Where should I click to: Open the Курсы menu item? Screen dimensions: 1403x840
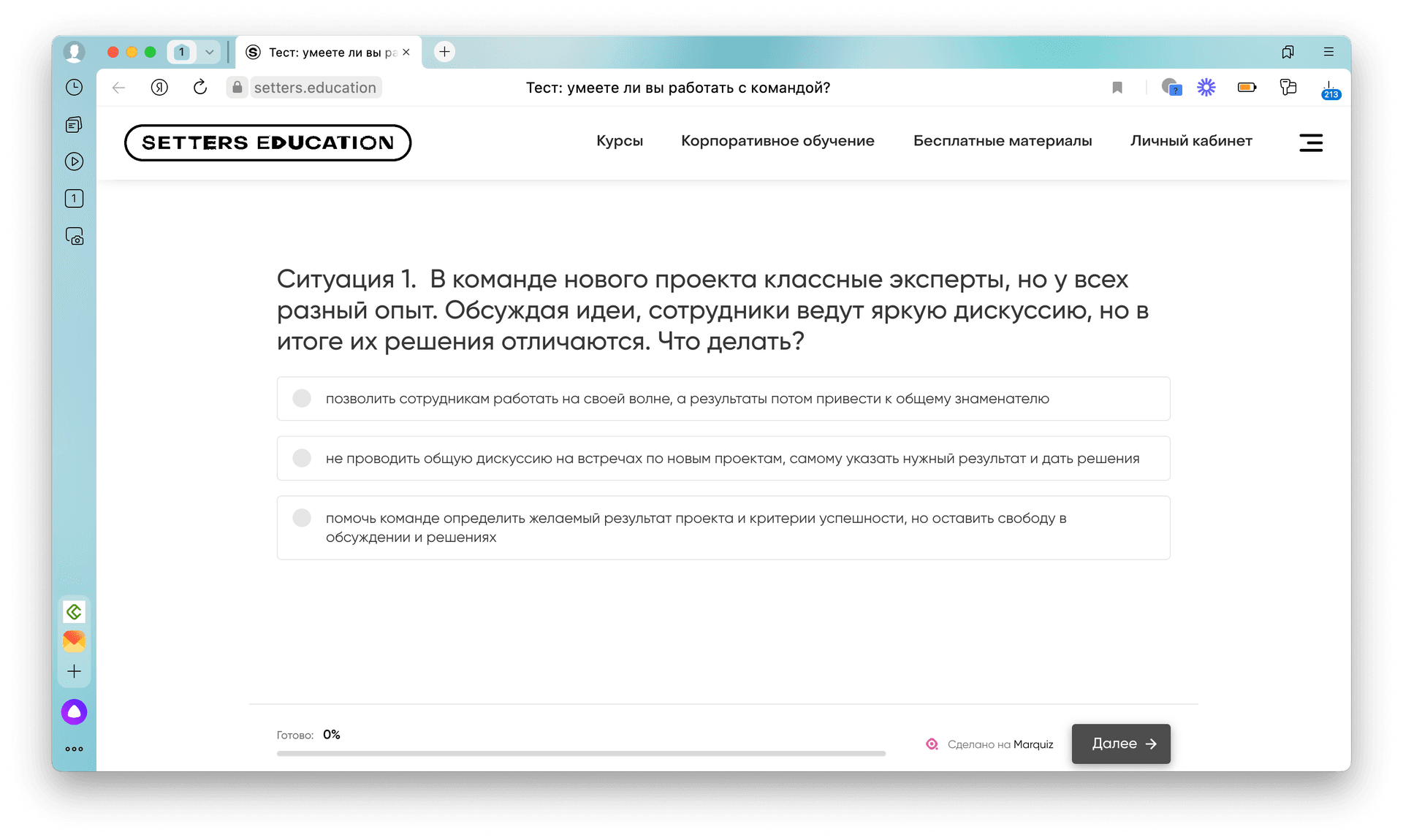(619, 141)
